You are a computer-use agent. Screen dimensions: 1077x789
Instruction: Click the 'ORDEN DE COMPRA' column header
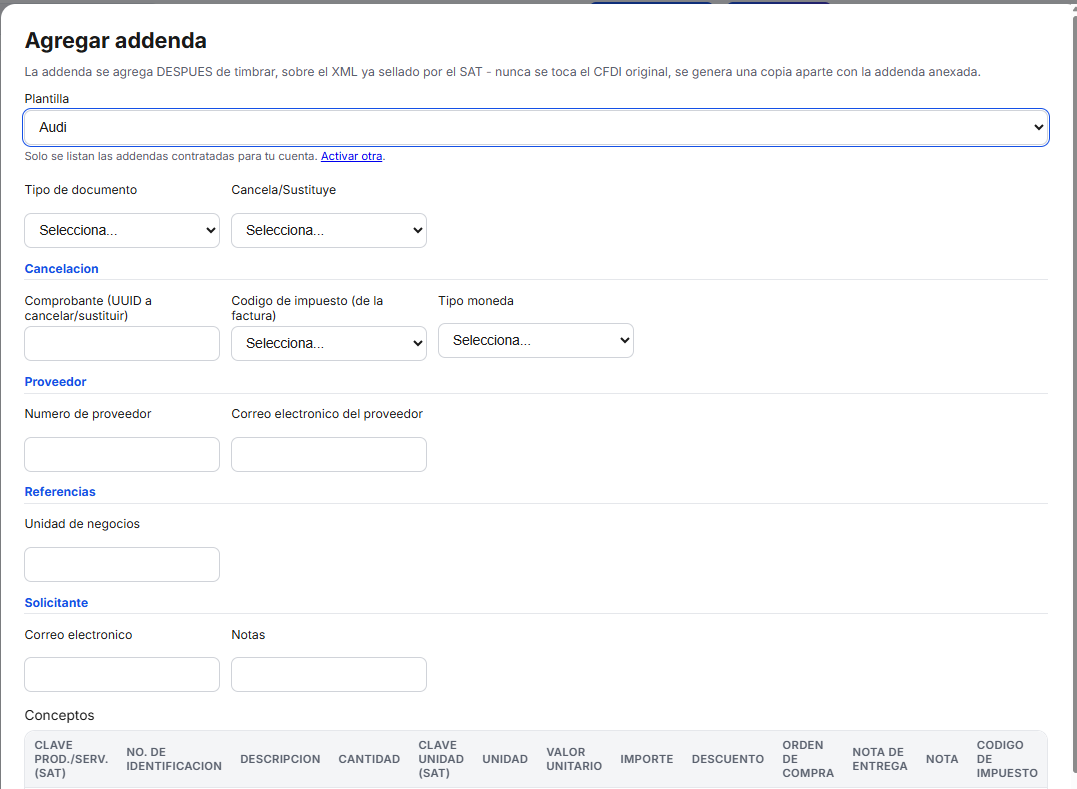tap(808, 759)
